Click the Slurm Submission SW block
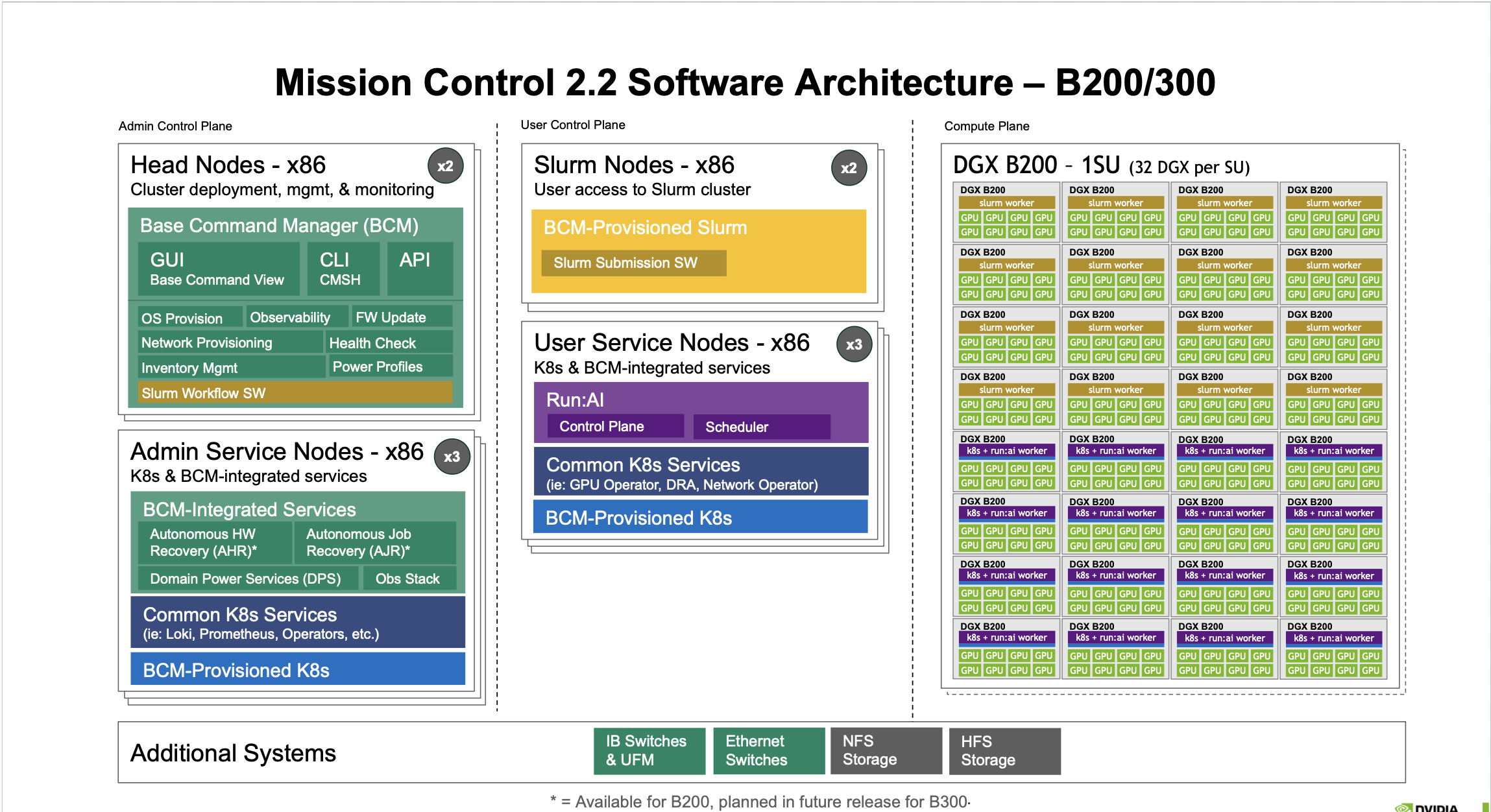1491x812 pixels. click(x=633, y=263)
